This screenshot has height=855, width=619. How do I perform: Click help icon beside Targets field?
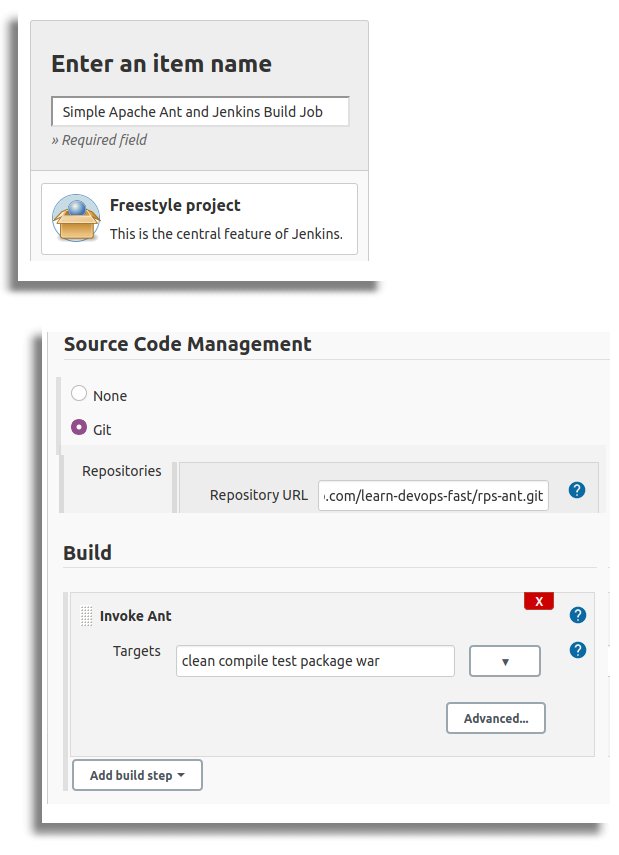click(x=577, y=650)
